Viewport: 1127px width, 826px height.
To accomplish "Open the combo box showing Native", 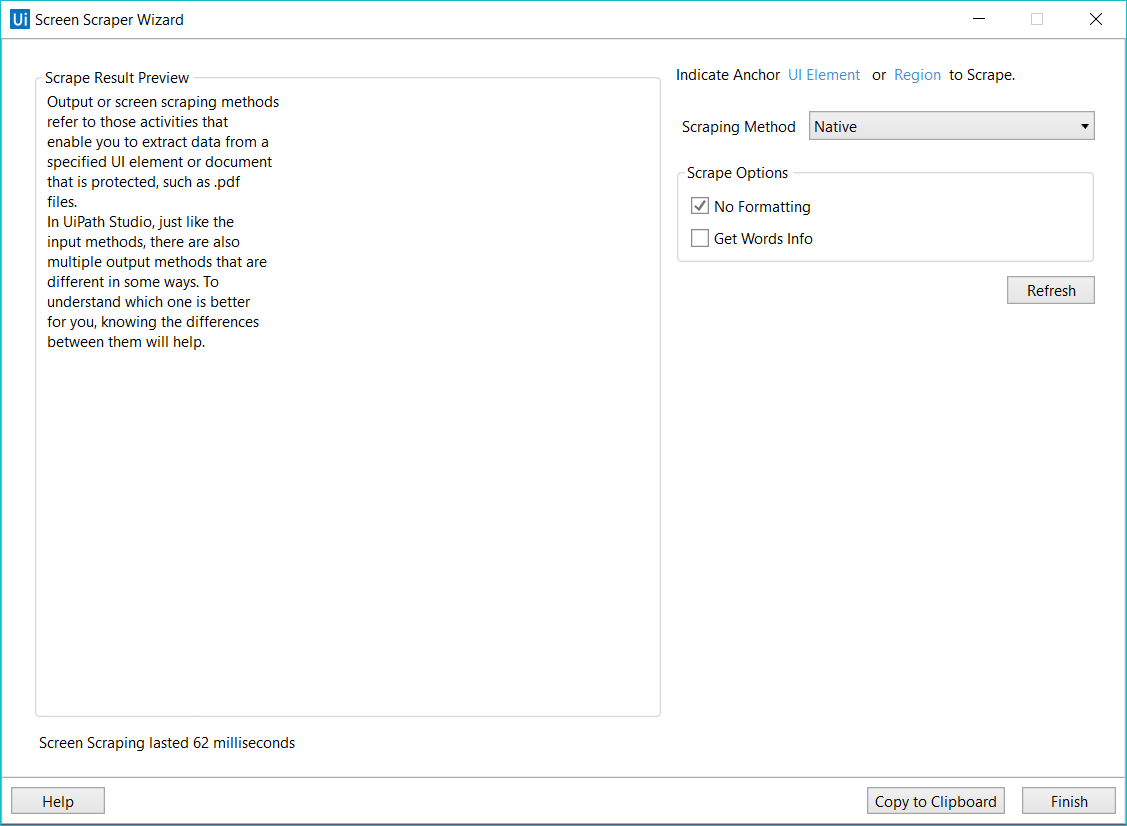I will point(940,127).
